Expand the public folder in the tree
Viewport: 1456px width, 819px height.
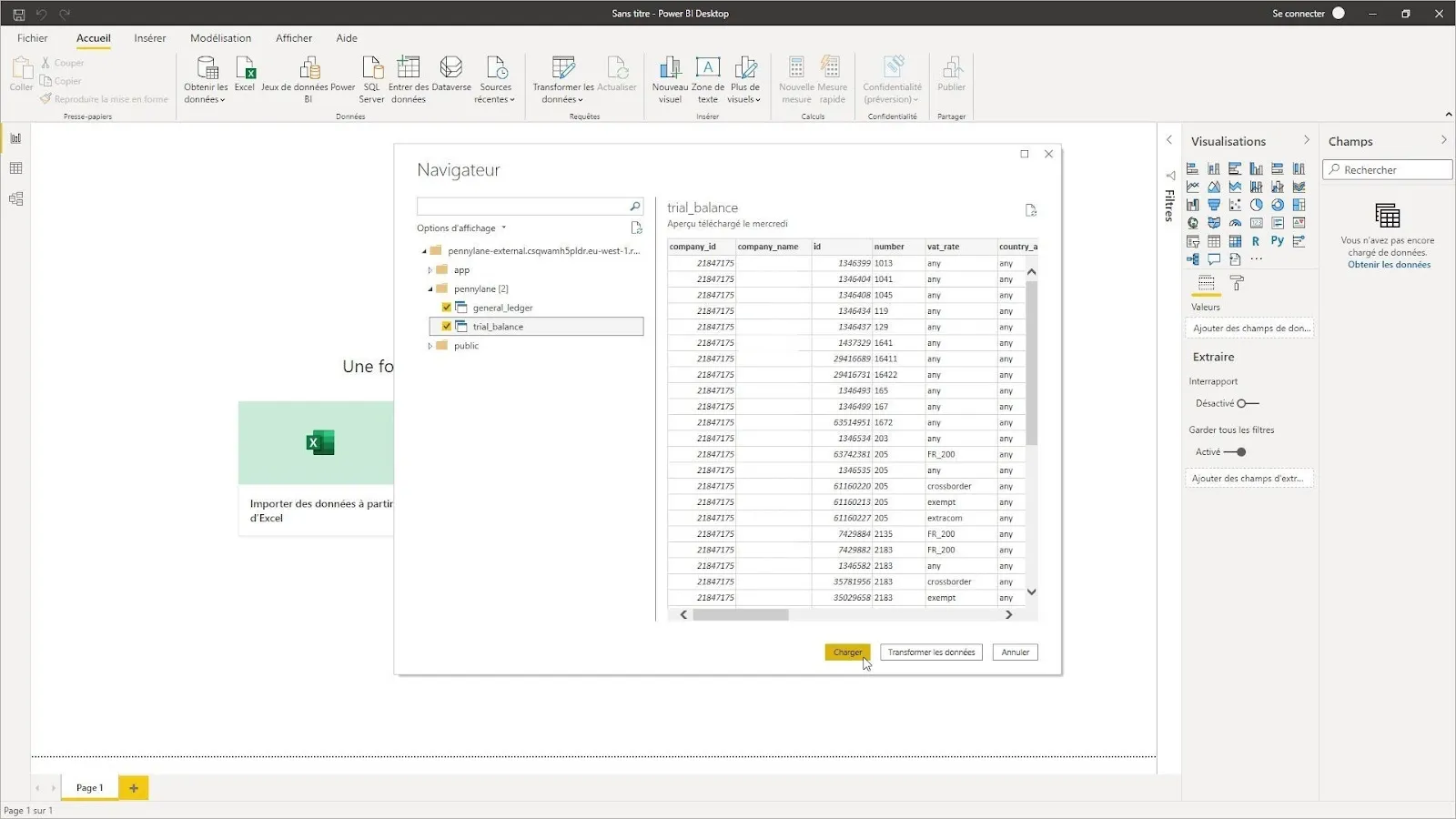430,346
